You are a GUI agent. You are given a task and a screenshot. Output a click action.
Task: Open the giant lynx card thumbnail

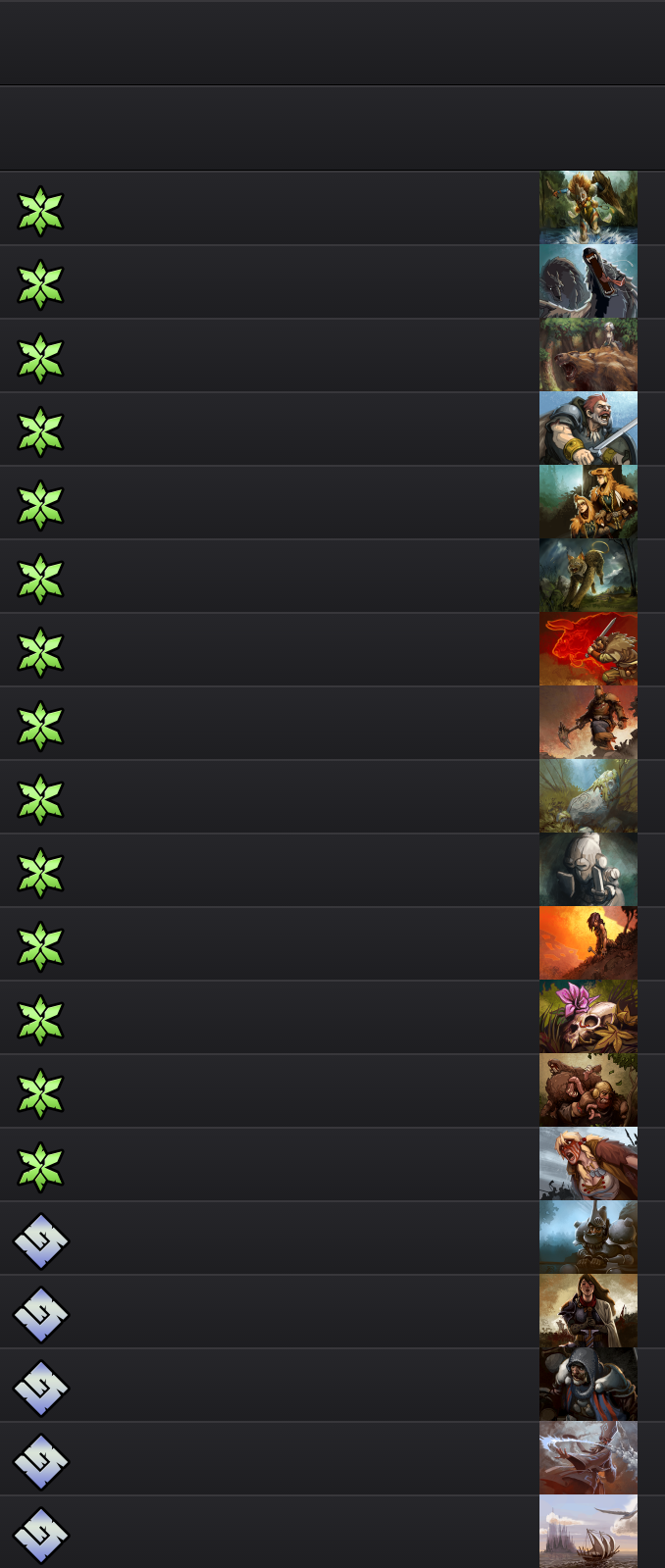point(588,576)
